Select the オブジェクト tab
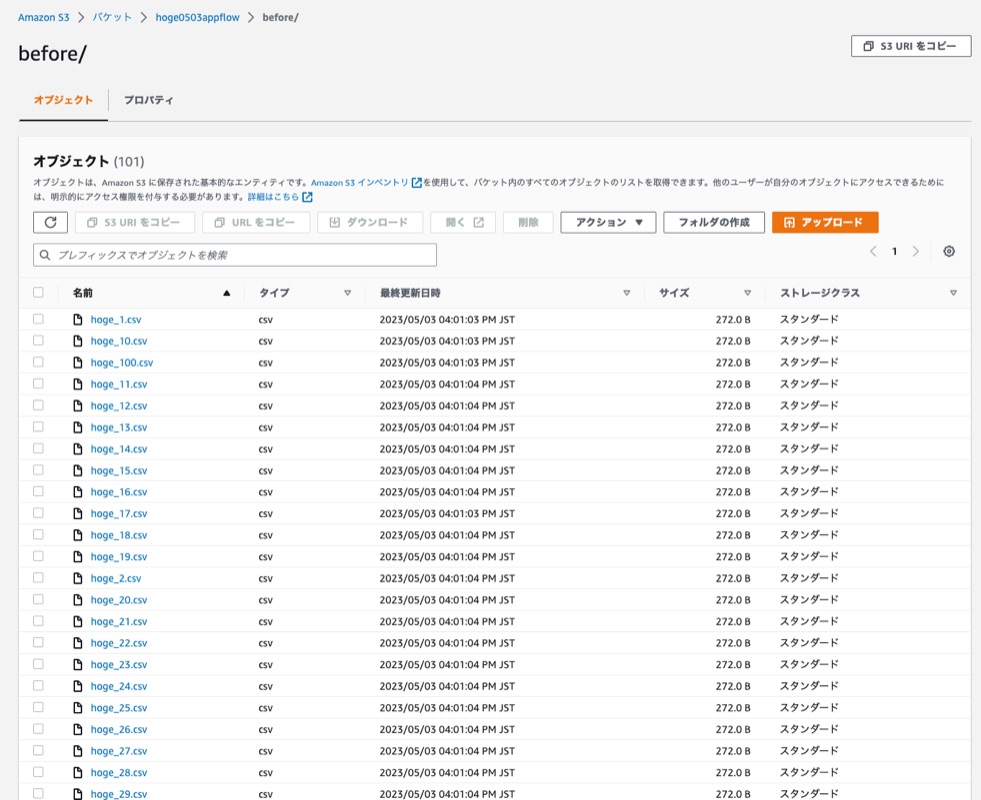This screenshot has height=800, width=981. (63, 100)
